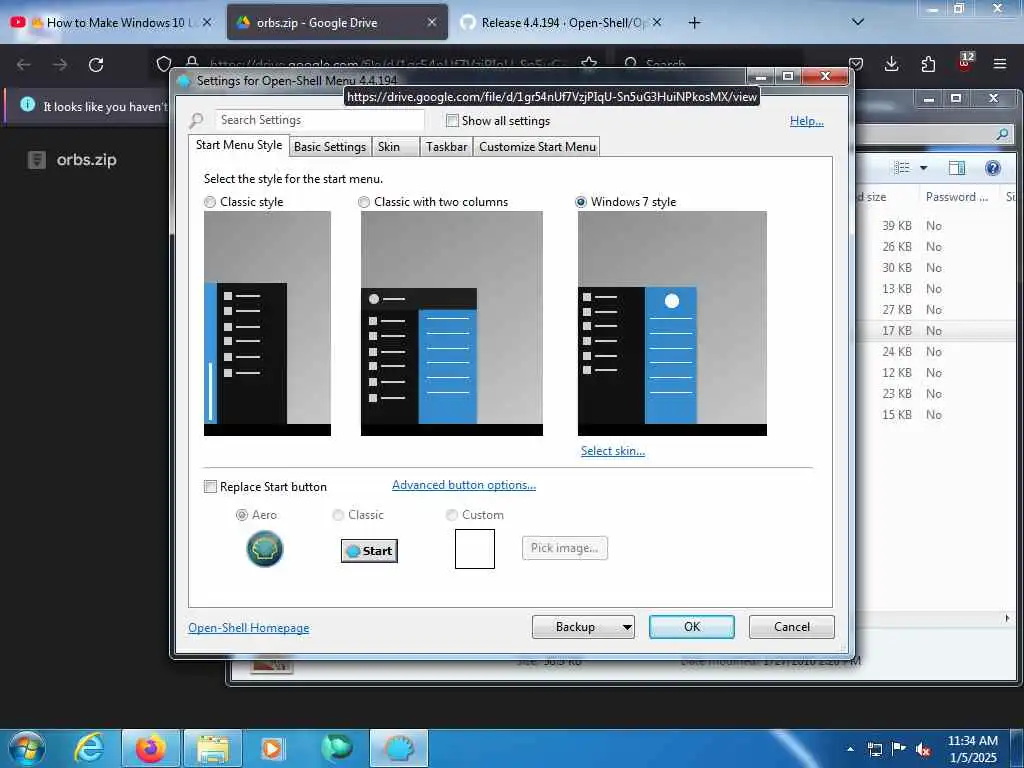Click the Windows 7 style preview thumbnail
1024x768 pixels.
pyautogui.click(x=672, y=323)
